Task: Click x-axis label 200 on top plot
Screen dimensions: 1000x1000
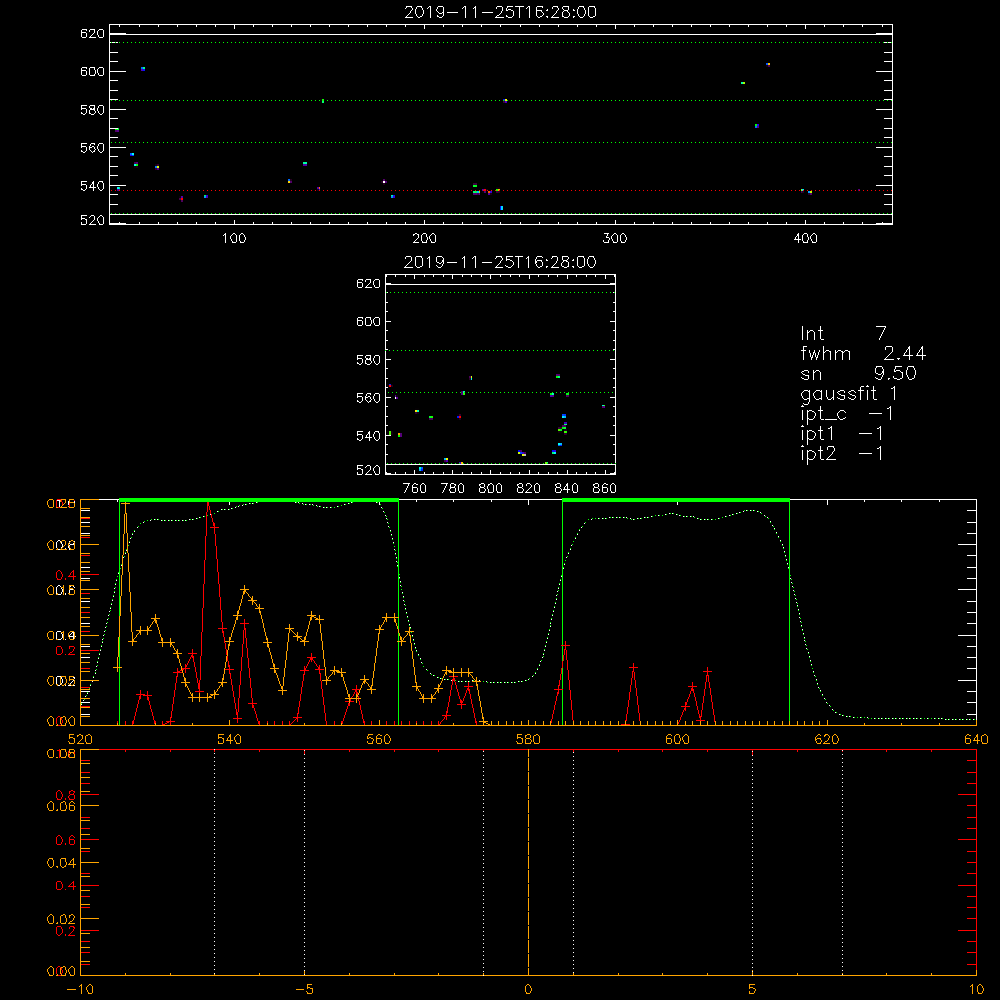Action: click(424, 239)
